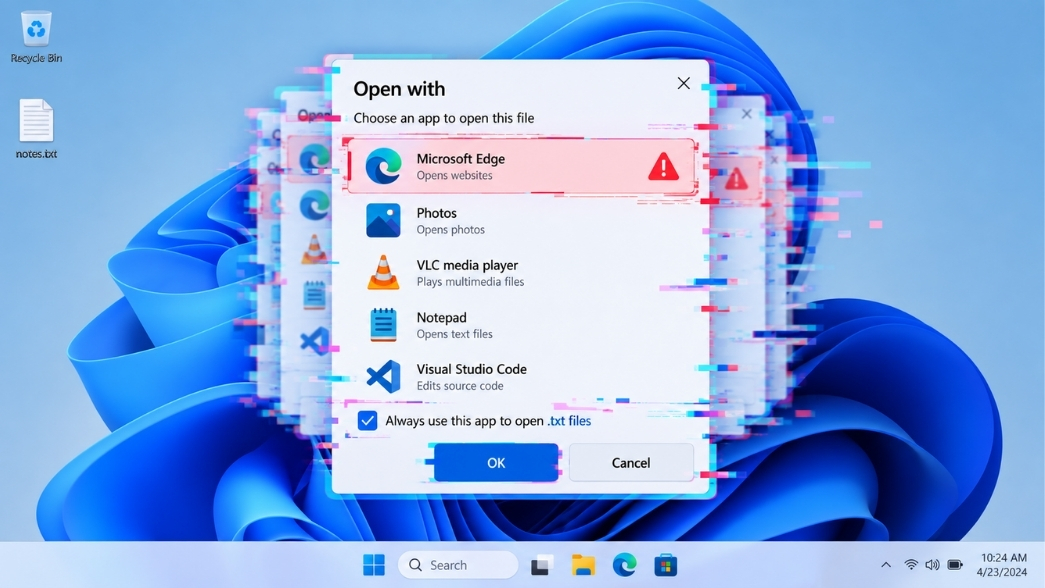This screenshot has width=1045, height=588.
Task: Open Task View from the taskbar
Action: (542, 565)
